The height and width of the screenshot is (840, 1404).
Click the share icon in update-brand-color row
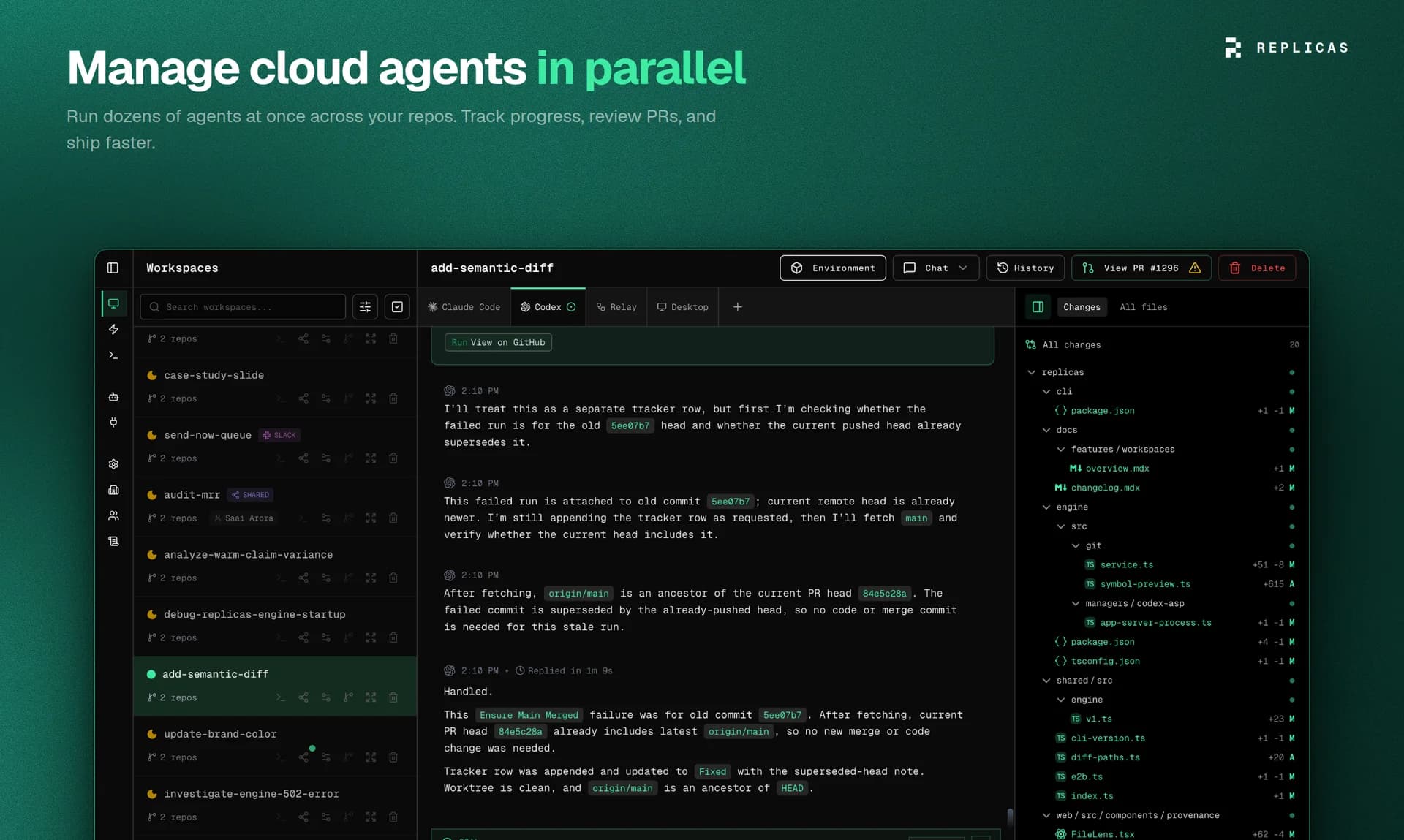click(303, 757)
